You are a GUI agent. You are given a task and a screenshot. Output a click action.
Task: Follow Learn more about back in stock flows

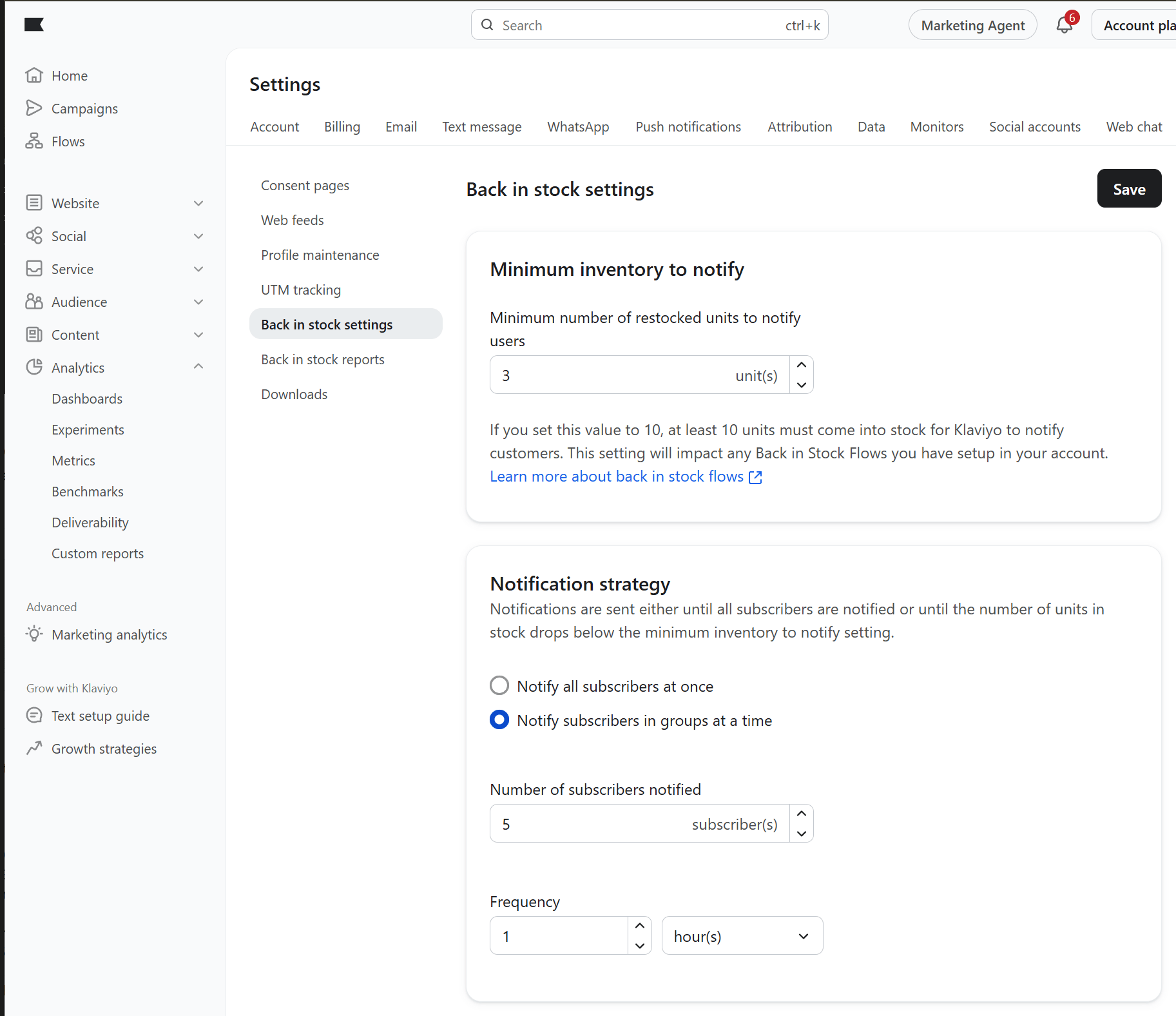point(617,476)
